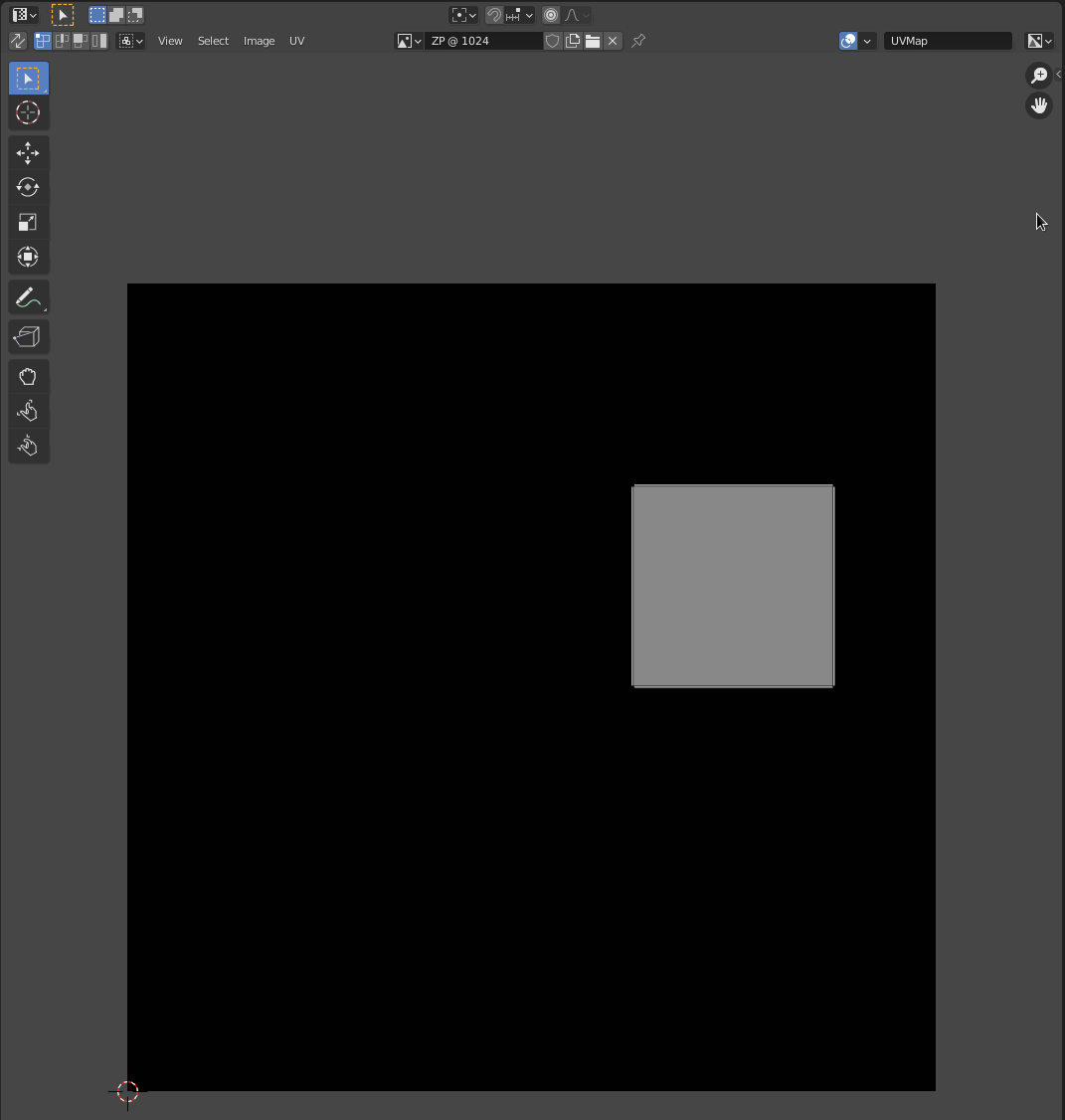
Task: Select the Select Box tool in toolbar
Action: [x=29, y=79]
